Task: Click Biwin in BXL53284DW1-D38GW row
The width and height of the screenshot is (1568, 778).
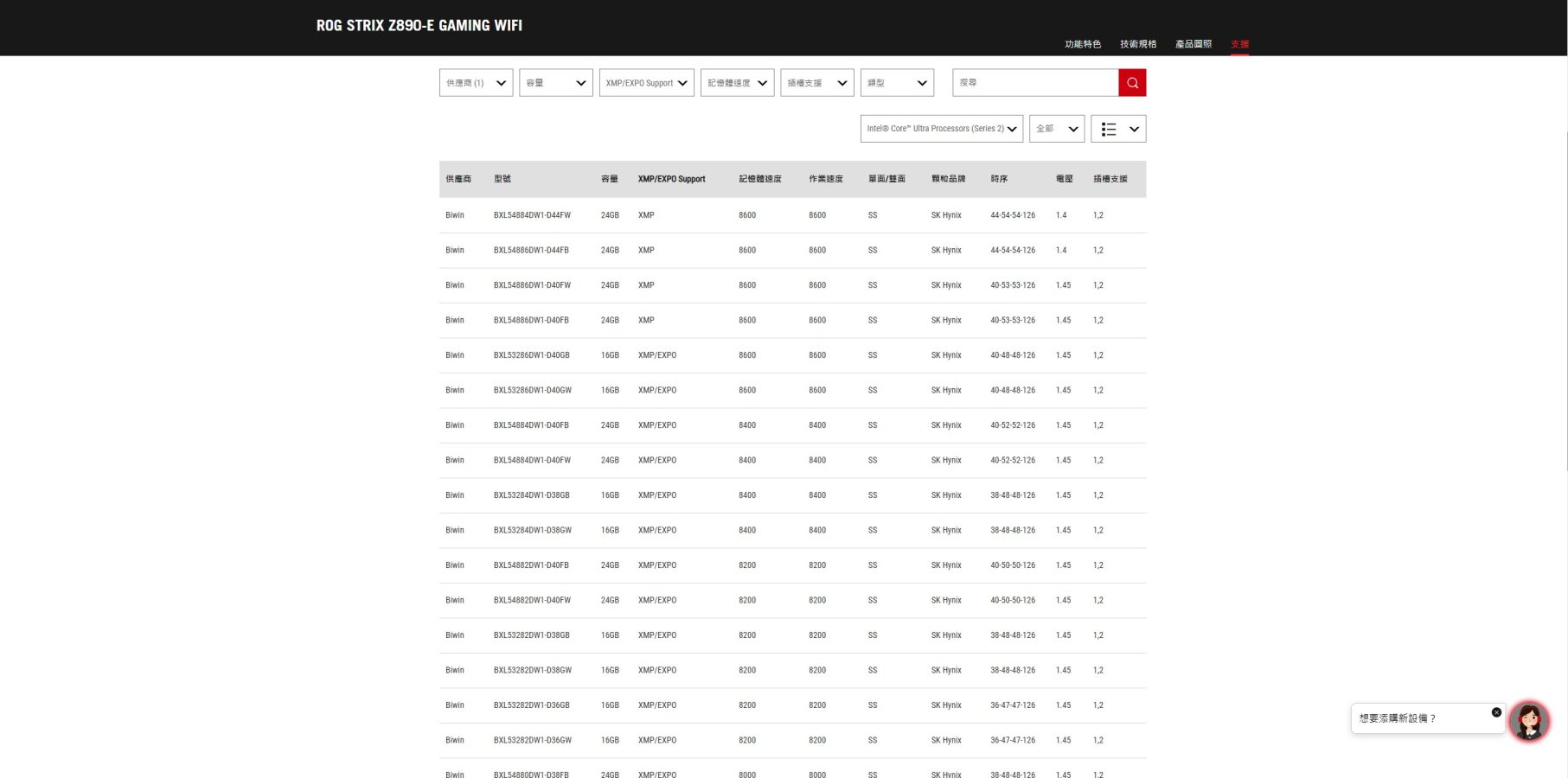Action: point(455,531)
